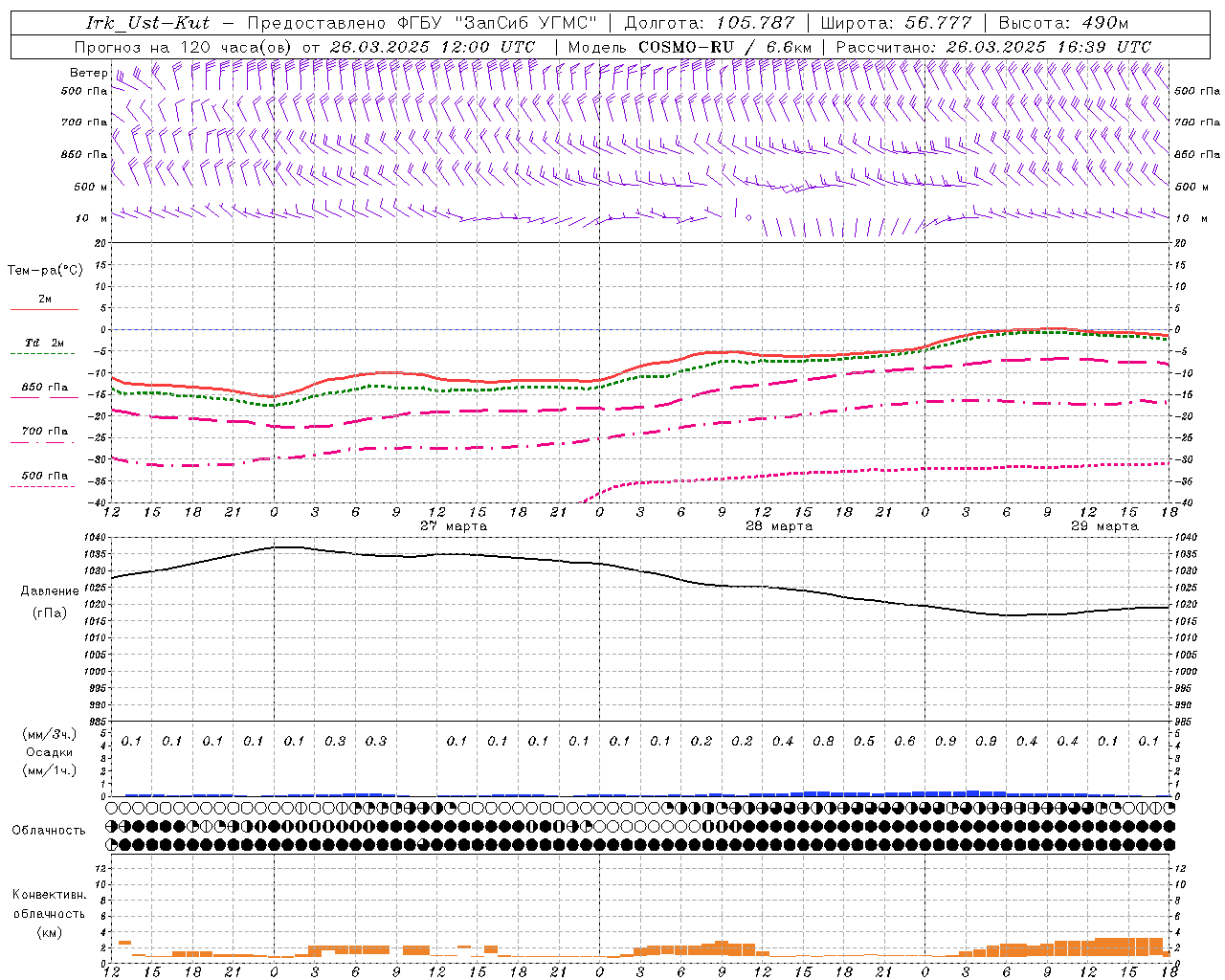Click the model name "COSMO-RU / 6.6км"

click(x=725, y=47)
